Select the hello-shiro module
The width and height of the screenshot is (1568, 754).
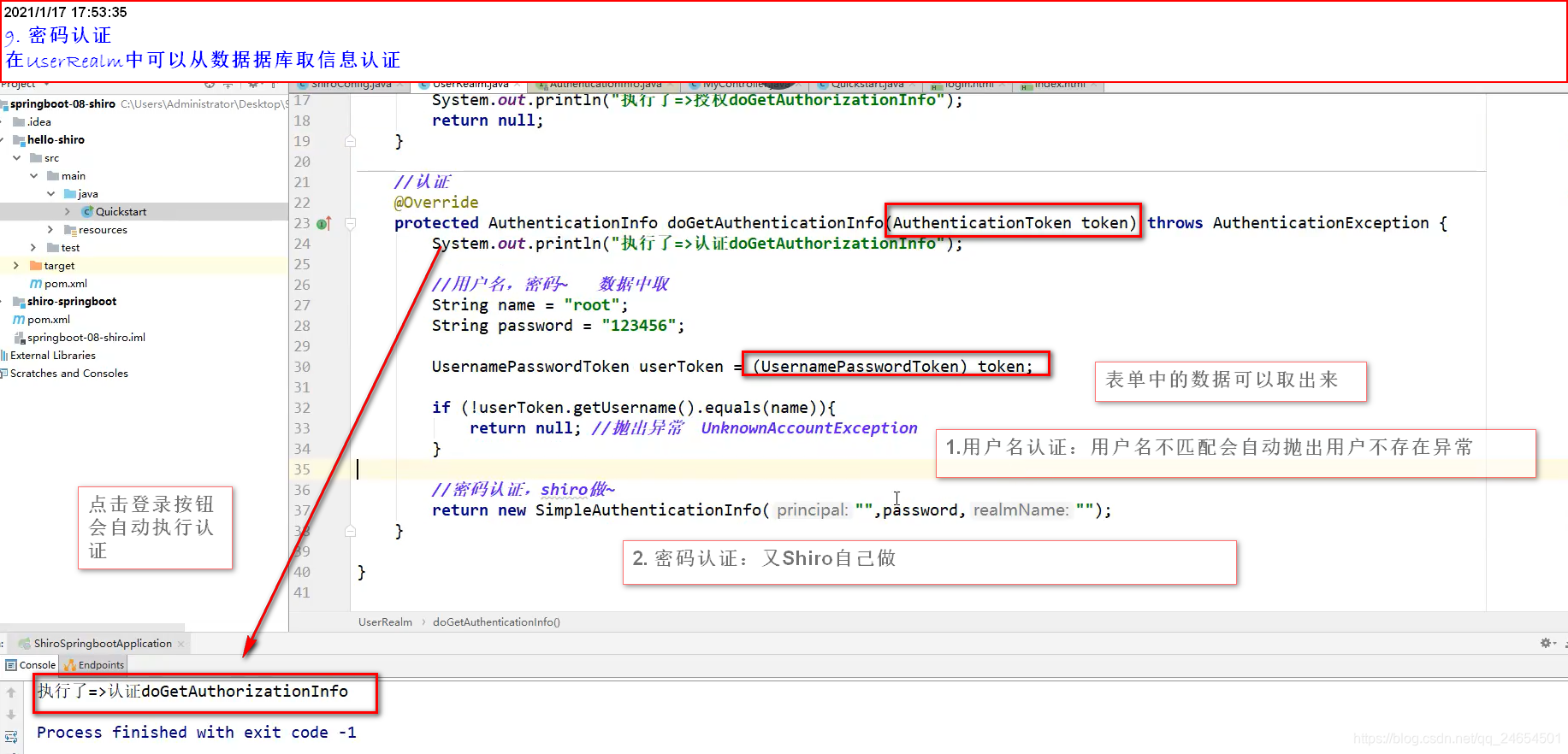(x=56, y=139)
